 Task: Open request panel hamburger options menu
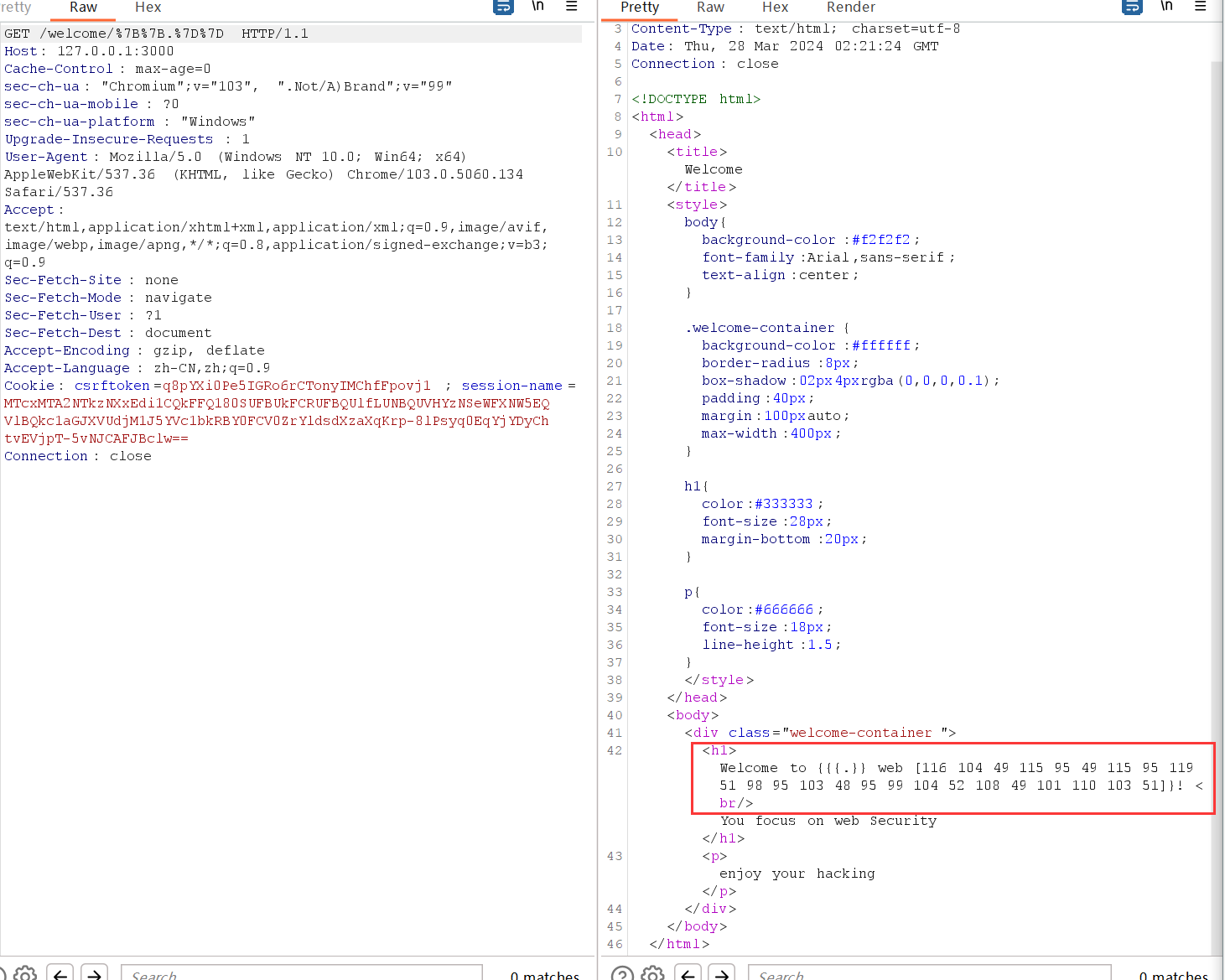[572, 6]
